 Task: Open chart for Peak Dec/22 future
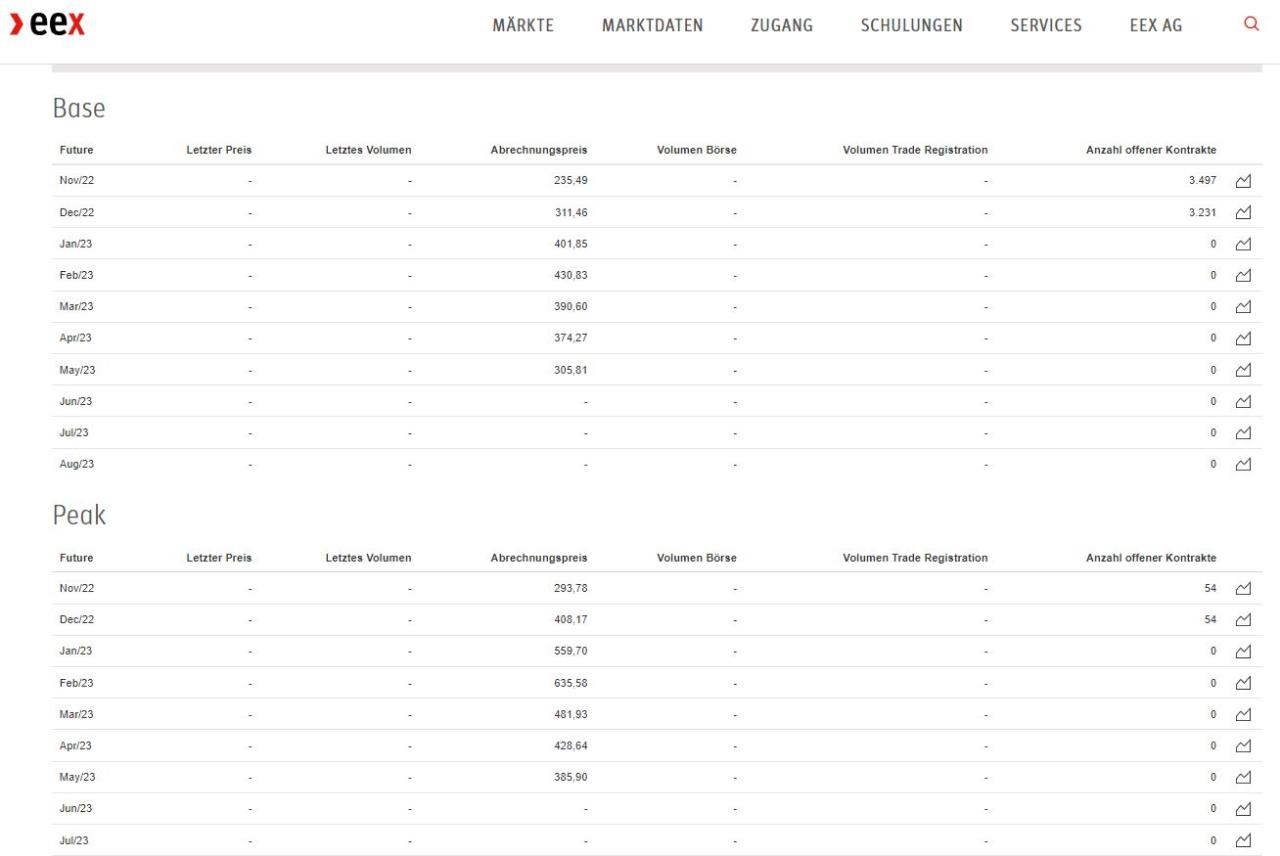pyautogui.click(x=1243, y=620)
